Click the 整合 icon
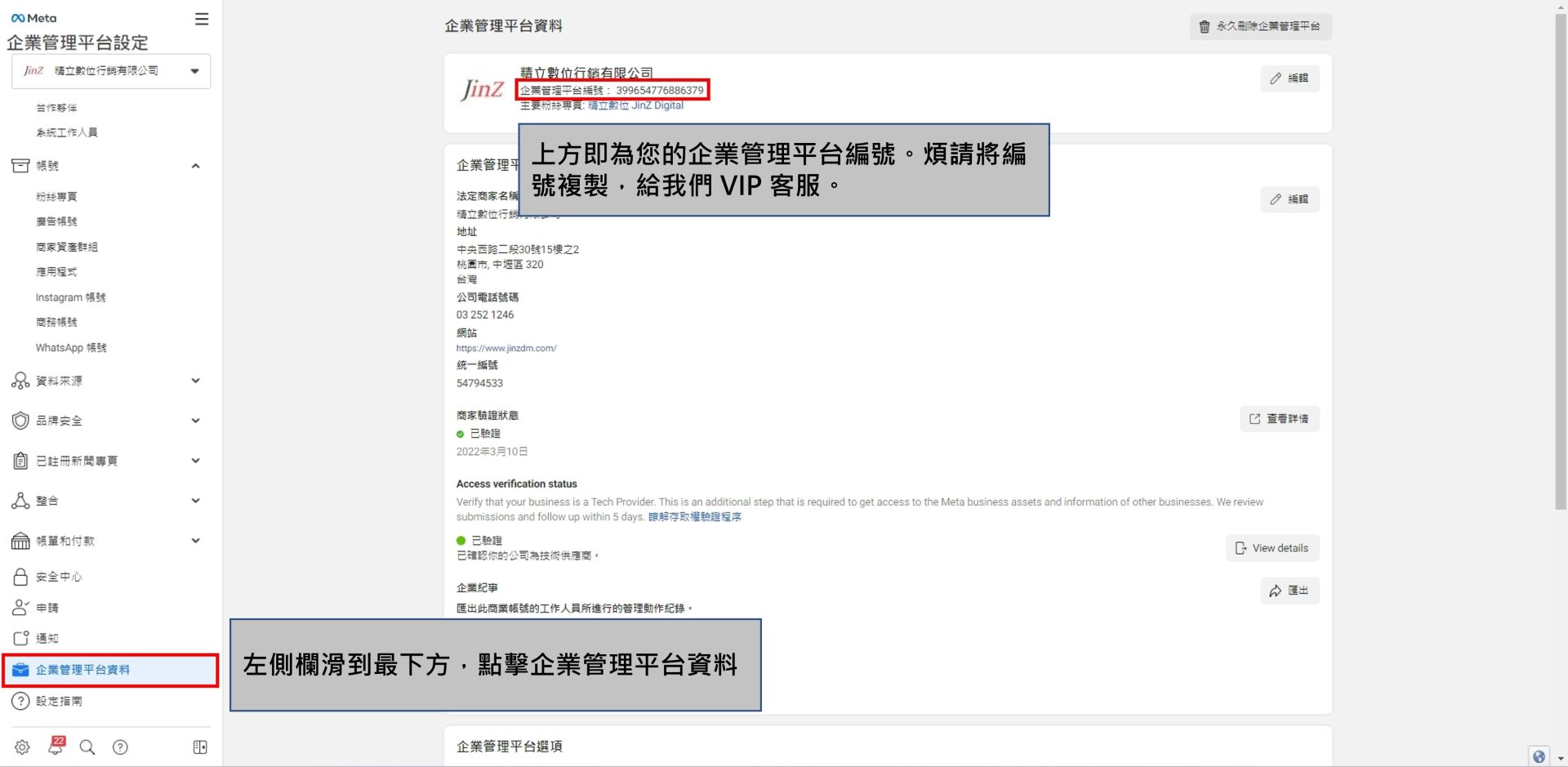The height and width of the screenshot is (767, 1568). [x=20, y=501]
